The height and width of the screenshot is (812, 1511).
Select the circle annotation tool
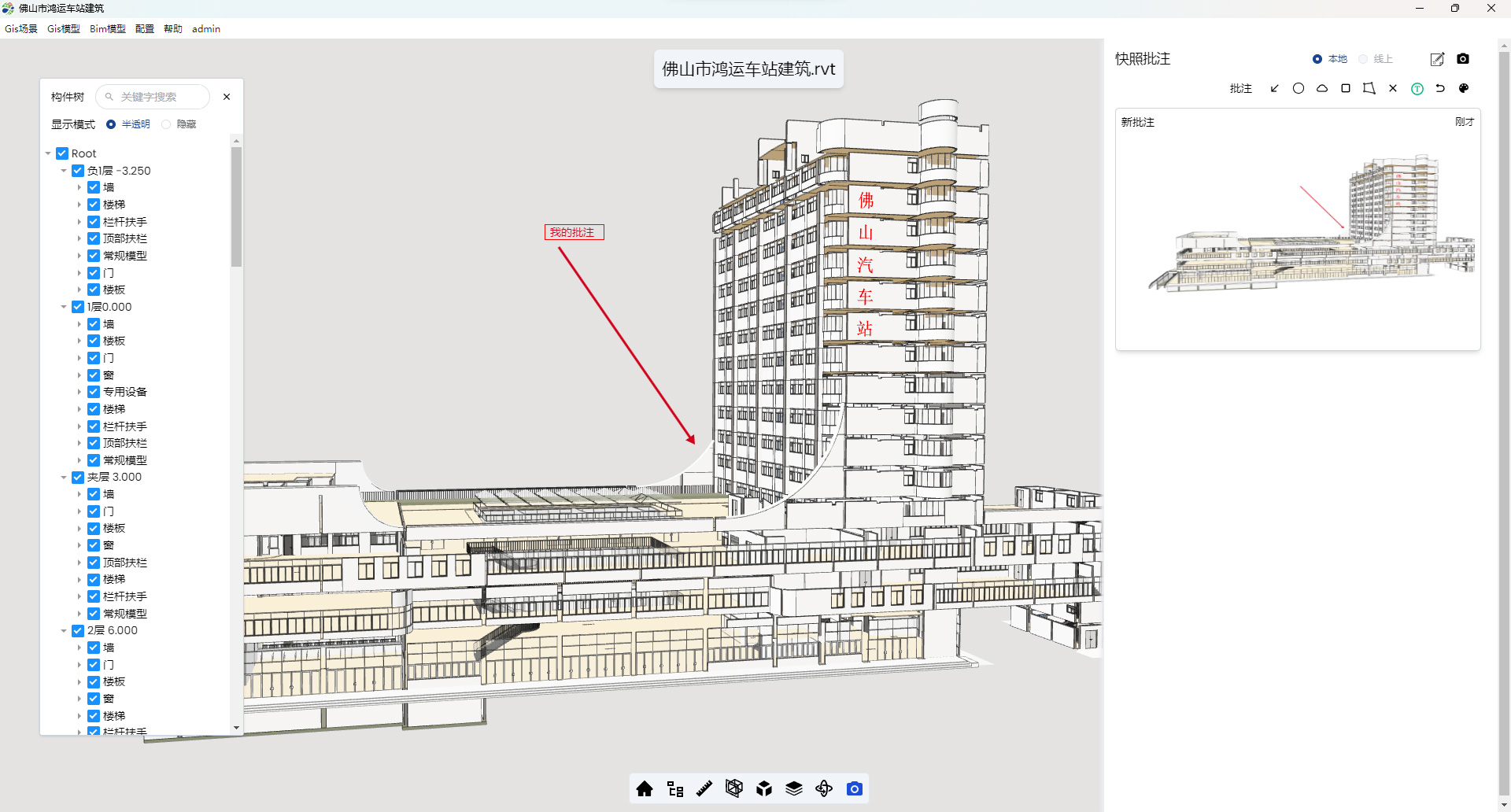pos(1299,88)
